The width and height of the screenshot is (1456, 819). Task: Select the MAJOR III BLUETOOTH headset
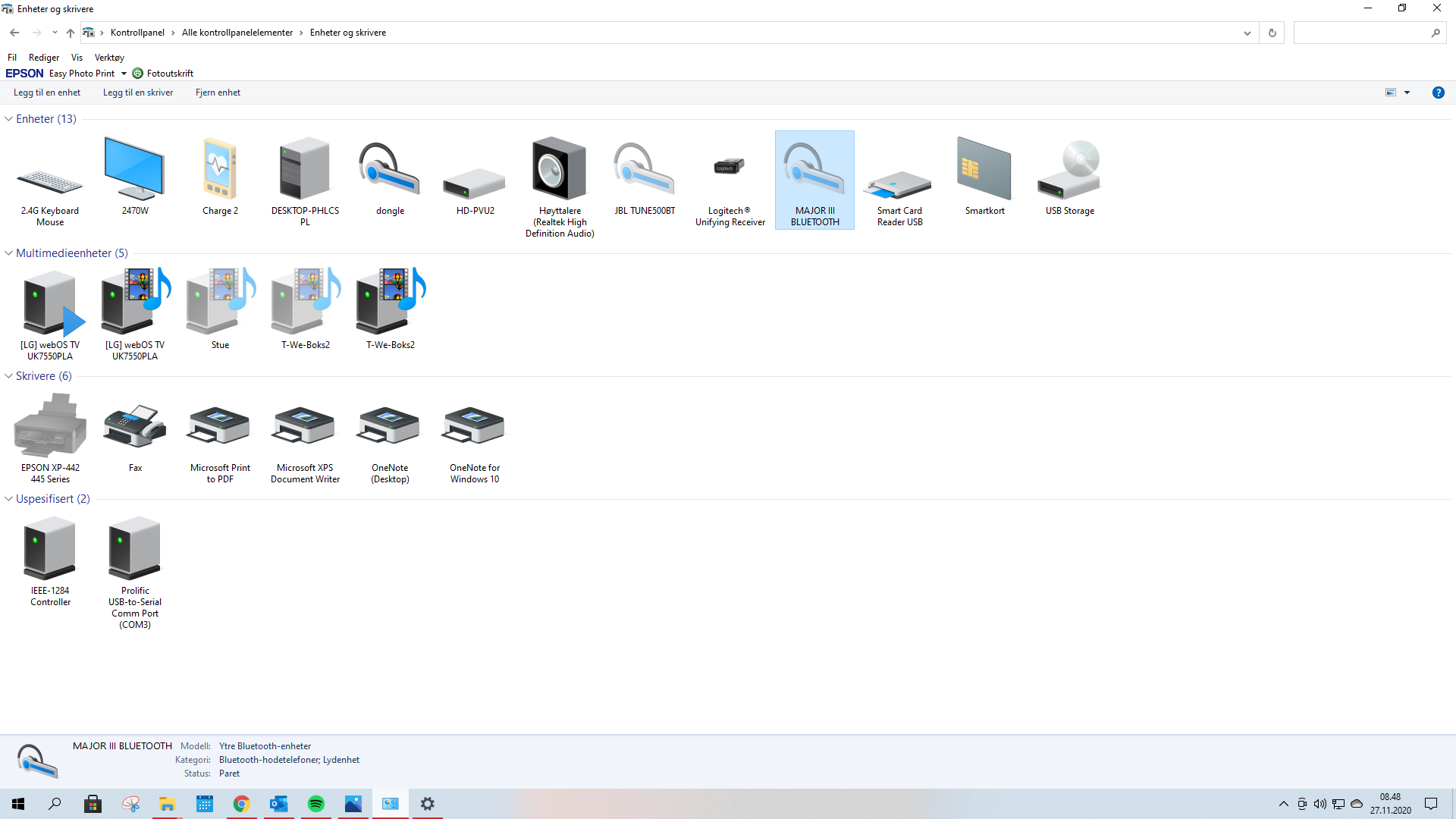click(814, 180)
